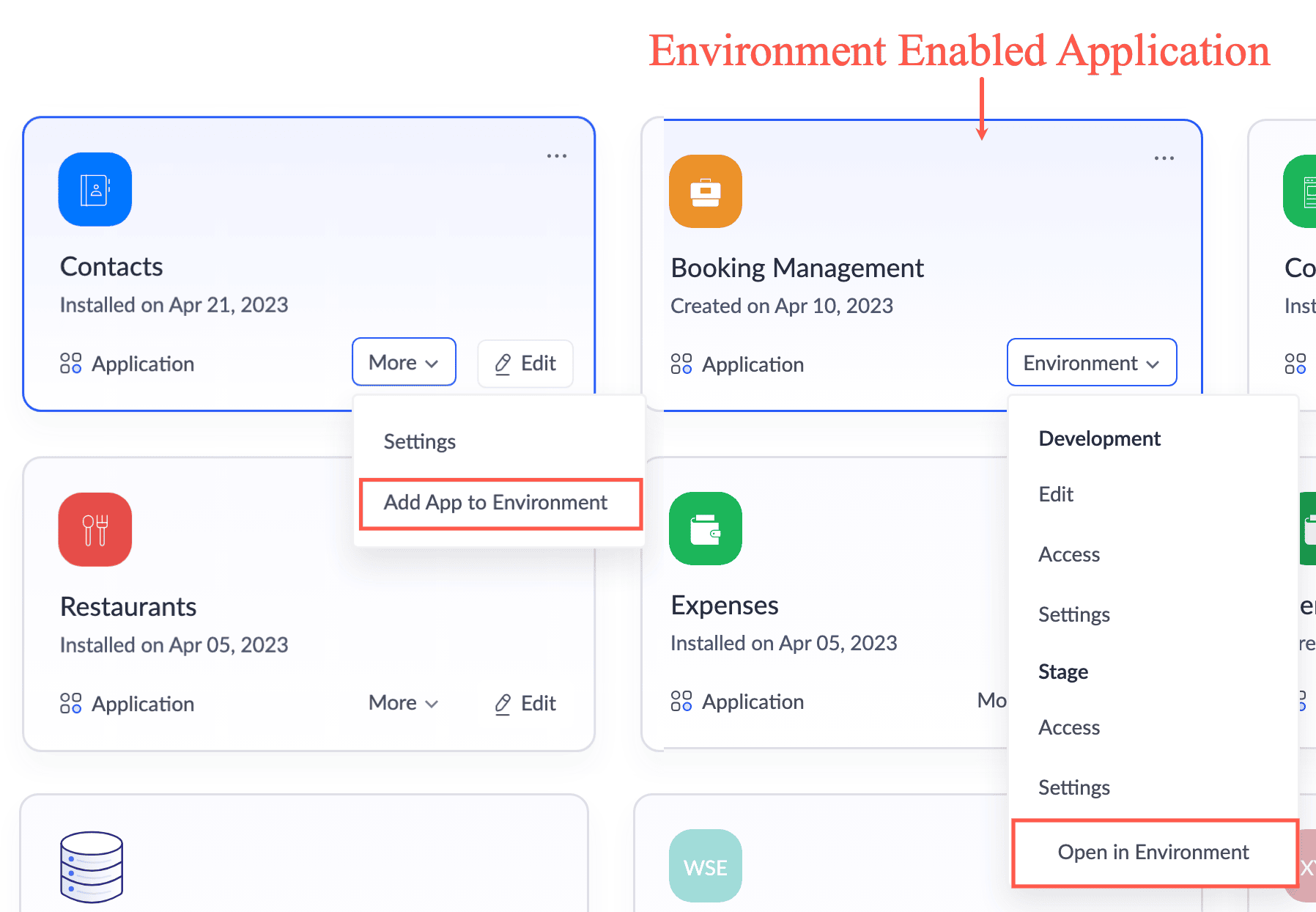1316x912 pixels.
Task: Select Add App to Environment
Action: tap(496, 503)
